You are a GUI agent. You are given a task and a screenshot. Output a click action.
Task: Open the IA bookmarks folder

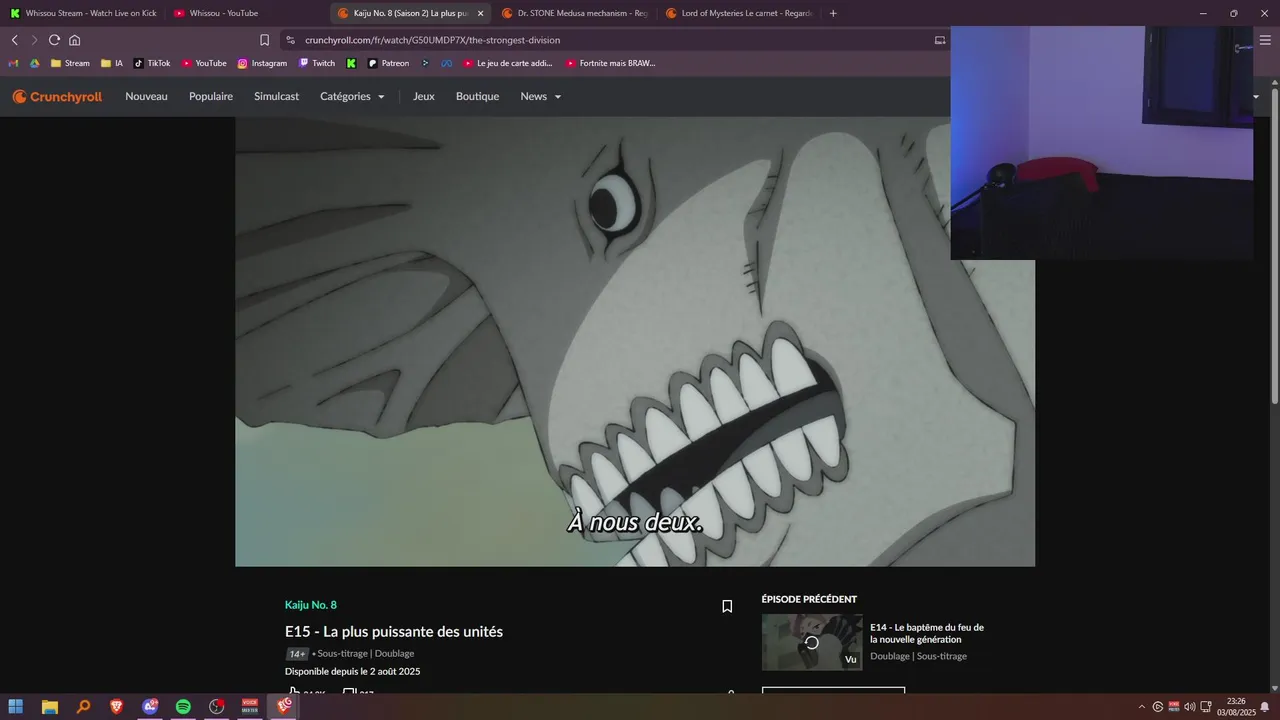point(112,63)
